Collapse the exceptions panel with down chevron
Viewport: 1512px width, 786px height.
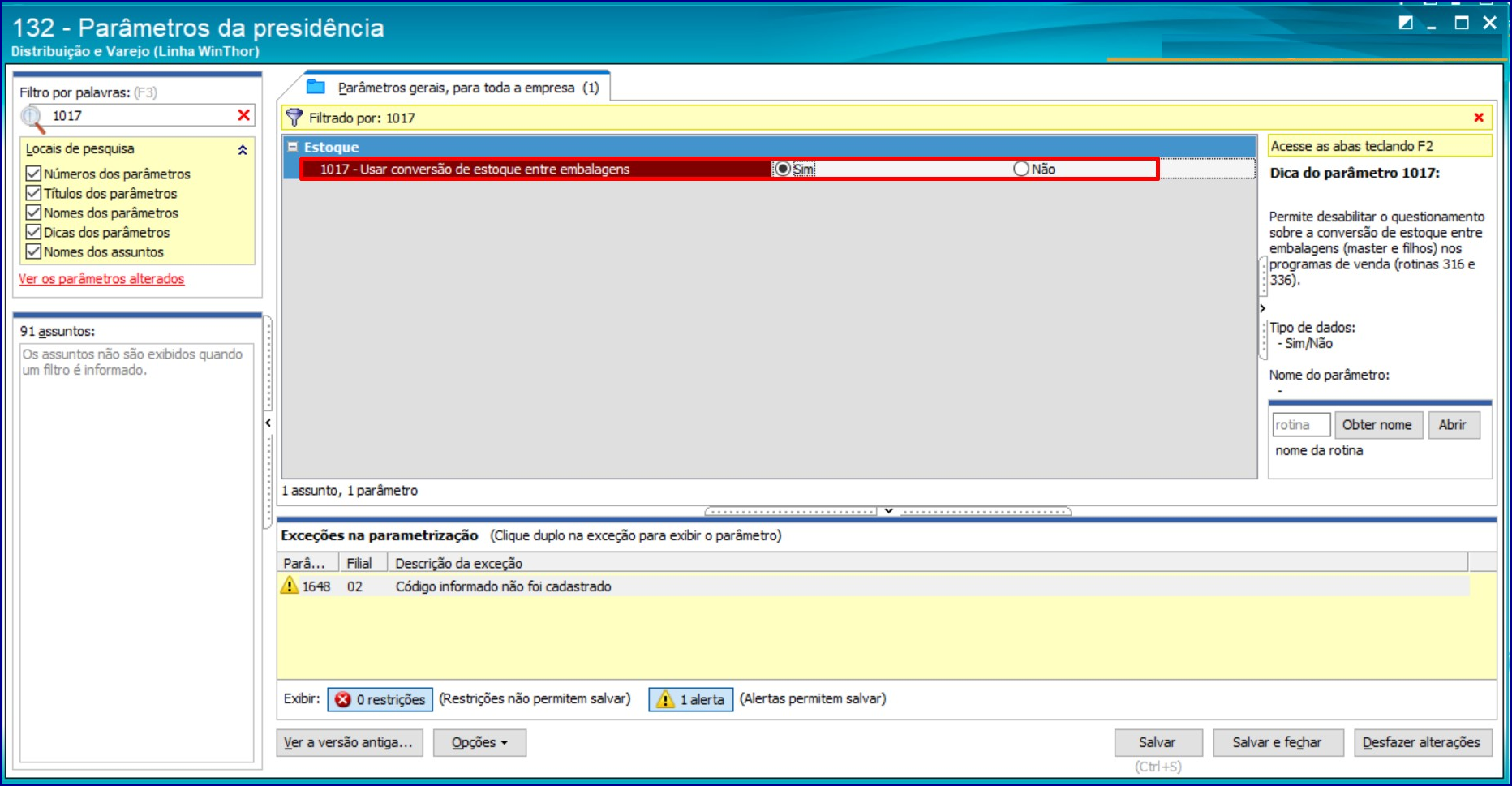point(888,511)
